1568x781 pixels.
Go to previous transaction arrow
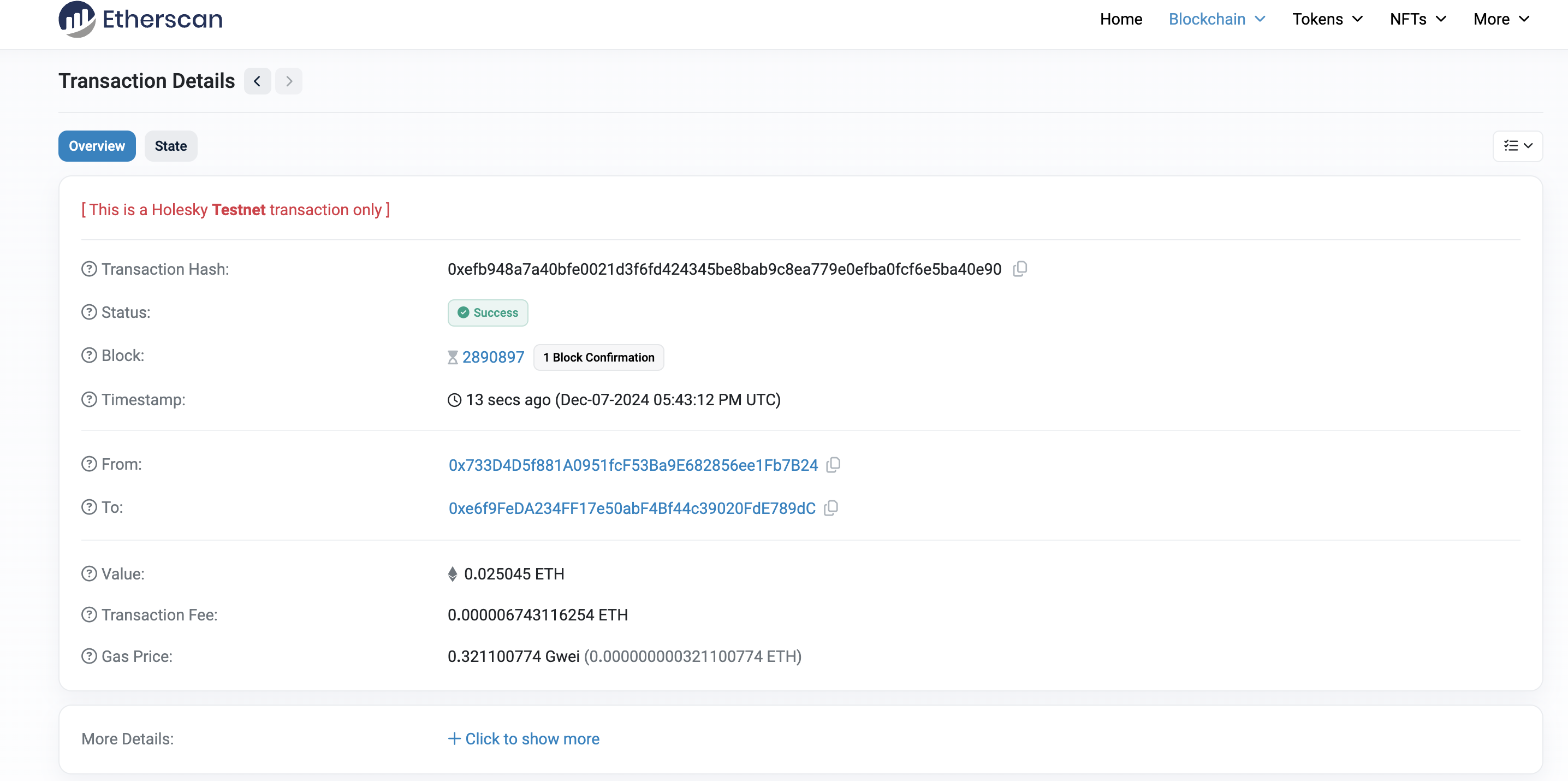[258, 81]
